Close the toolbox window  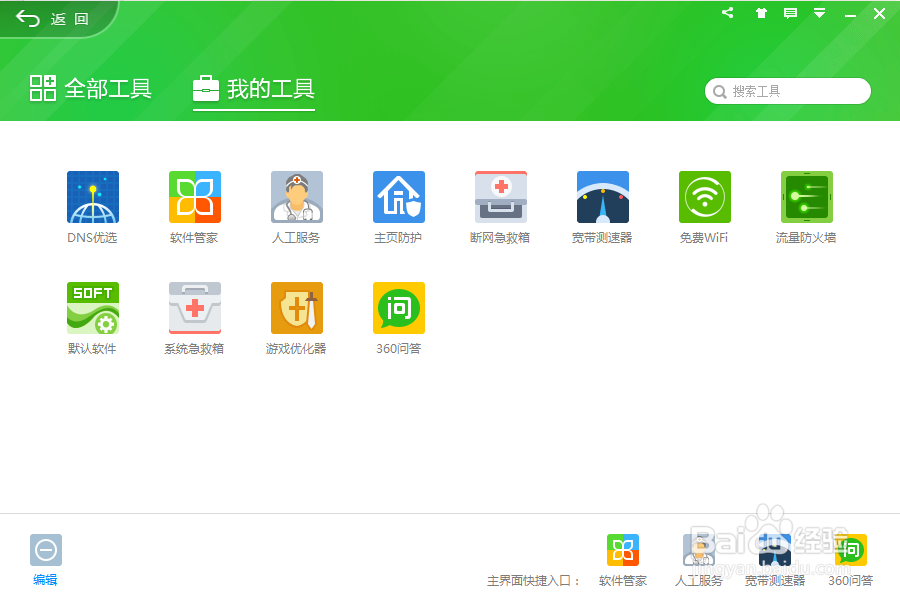coord(879,13)
